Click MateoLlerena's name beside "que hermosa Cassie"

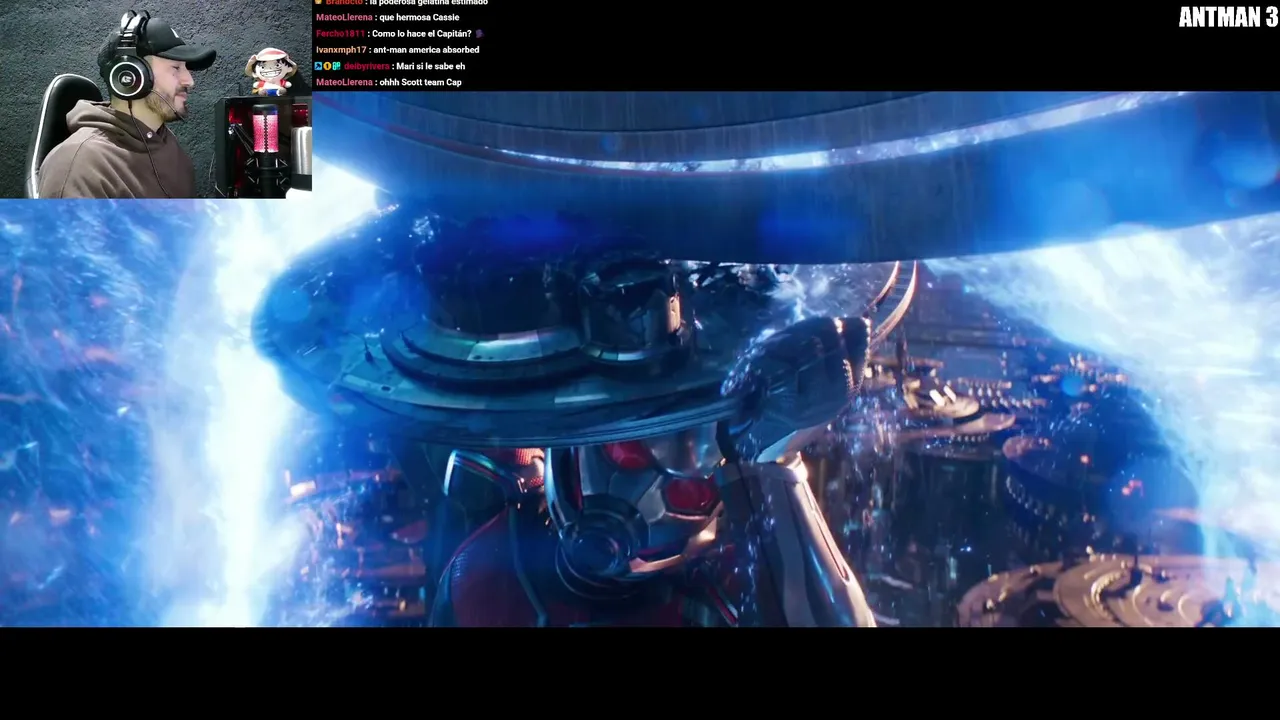(344, 18)
